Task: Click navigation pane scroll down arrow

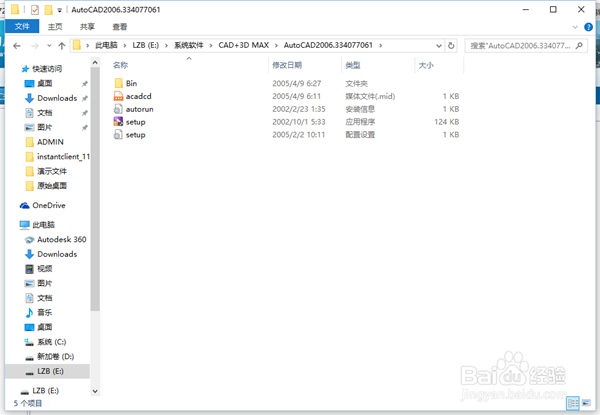Action: click(95, 391)
